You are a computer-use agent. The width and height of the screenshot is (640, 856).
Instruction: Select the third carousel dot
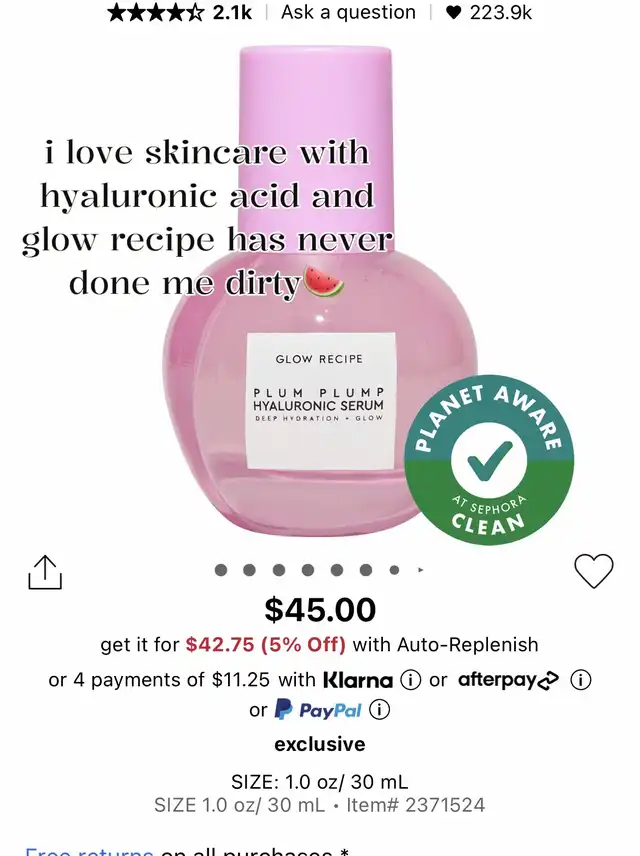click(x=278, y=570)
